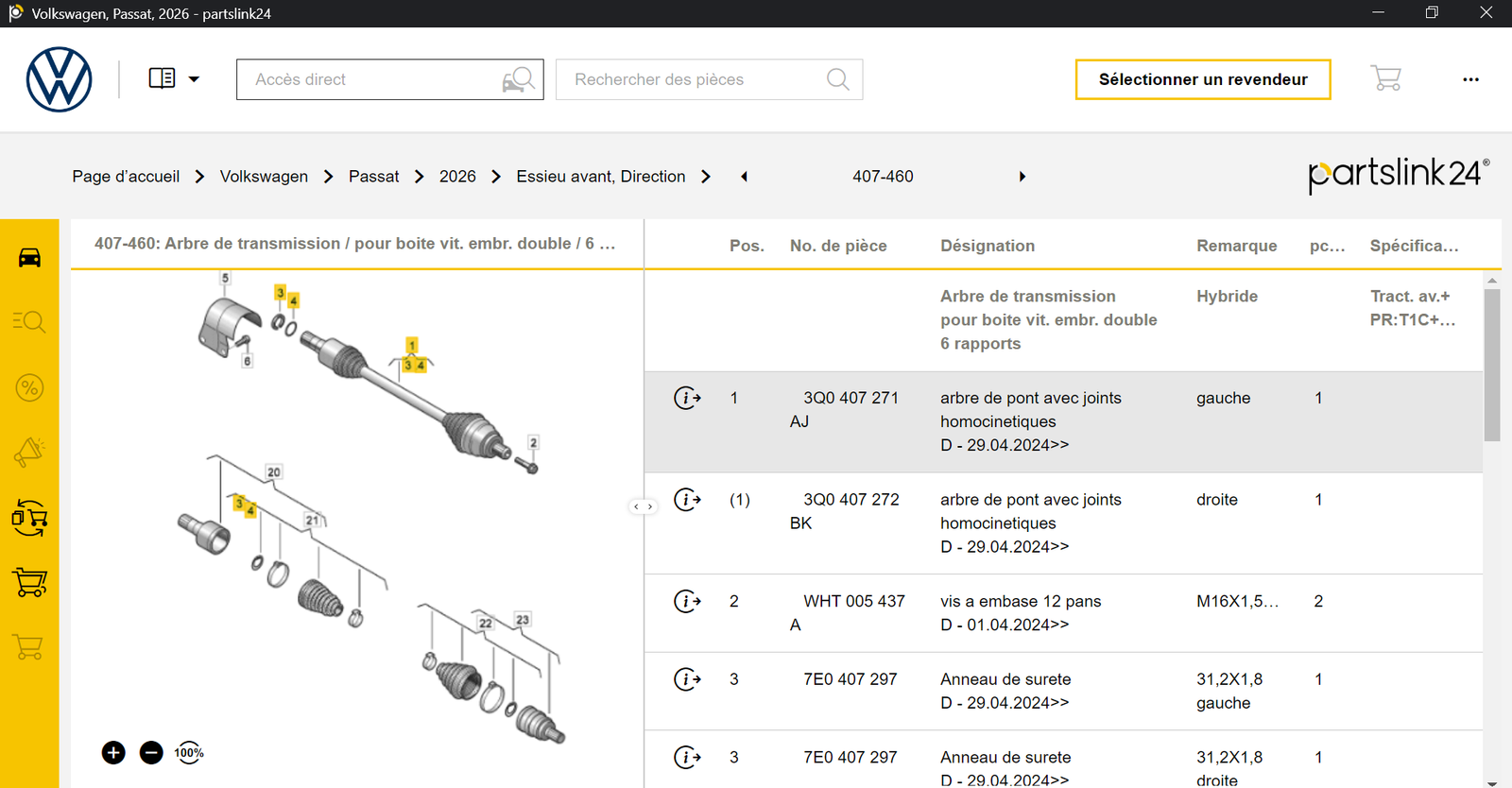Click Sélectionner un revendeur button
Image resolution: width=1512 pixels, height=788 pixels.
[1203, 79]
